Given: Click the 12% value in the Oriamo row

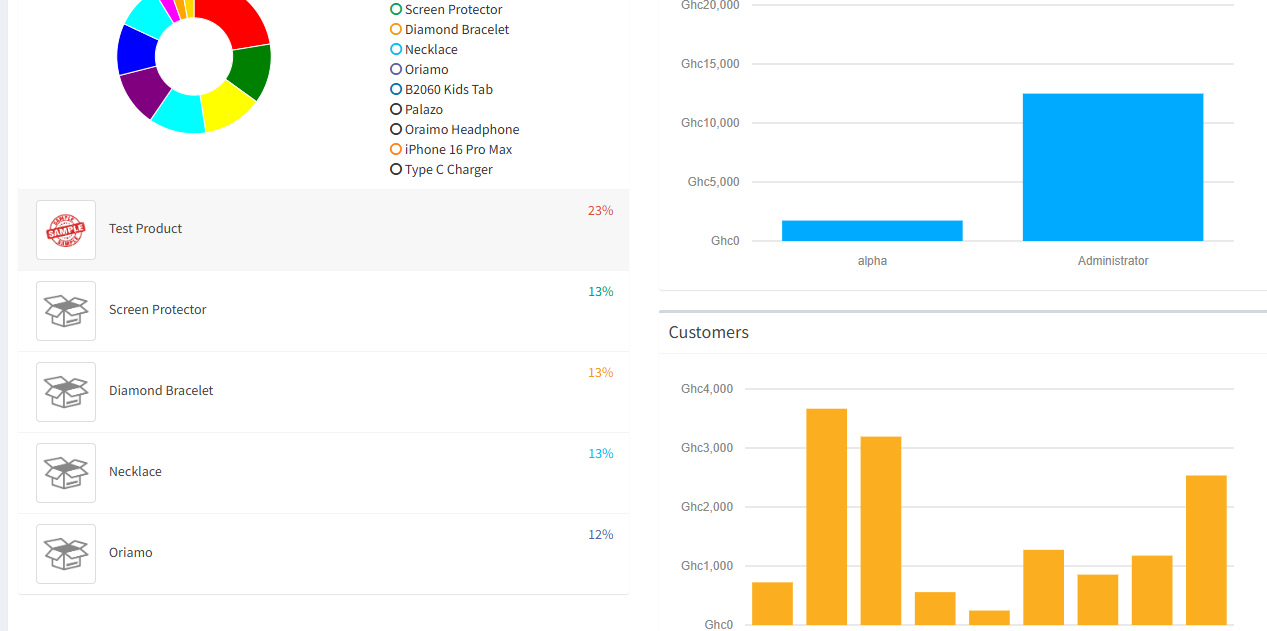Looking at the screenshot, I should (601, 535).
